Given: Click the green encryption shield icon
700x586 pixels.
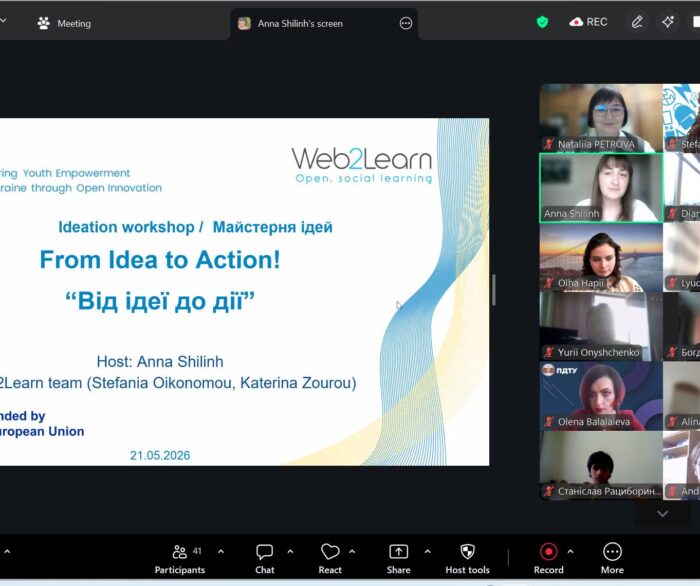Looking at the screenshot, I should (542, 22).
